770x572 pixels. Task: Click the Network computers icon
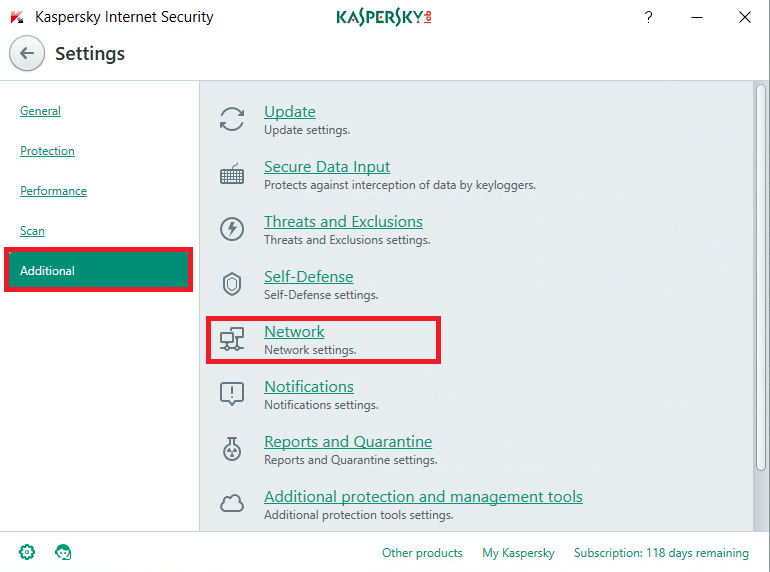coord(232,339)
